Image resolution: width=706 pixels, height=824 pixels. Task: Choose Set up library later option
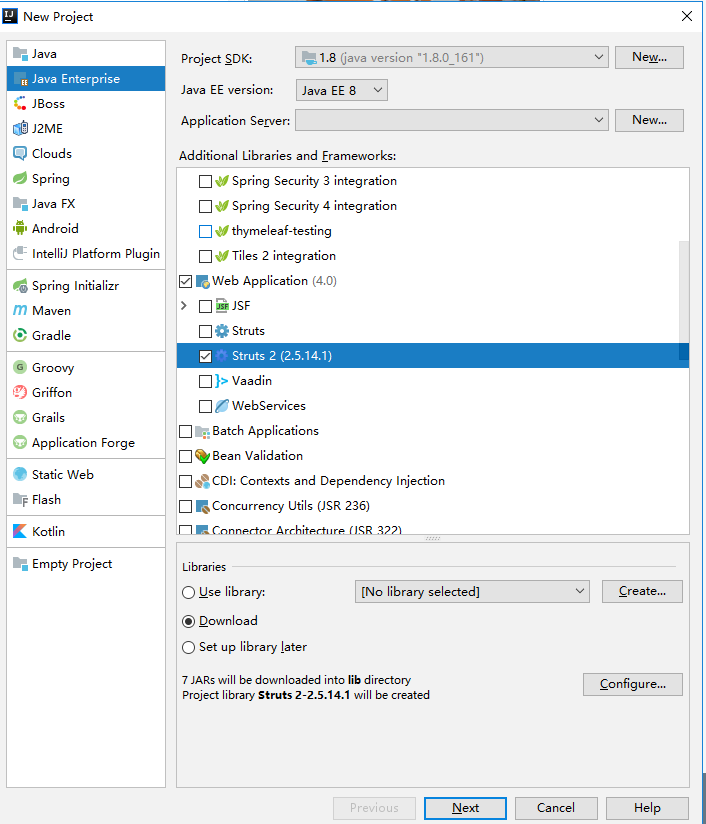click(x=188, y=647)
